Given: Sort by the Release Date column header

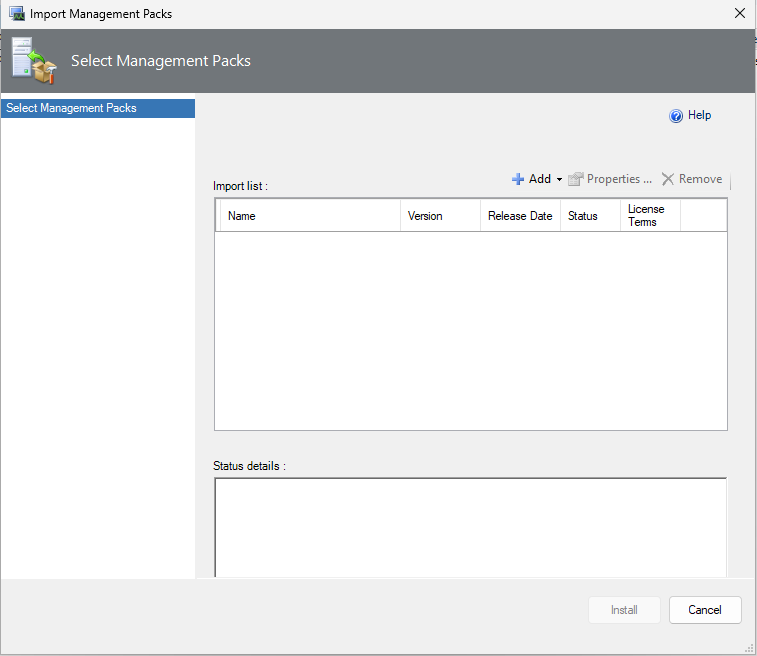Looking at the screenshot, I should pyautogui.click(x=520, y=216).
